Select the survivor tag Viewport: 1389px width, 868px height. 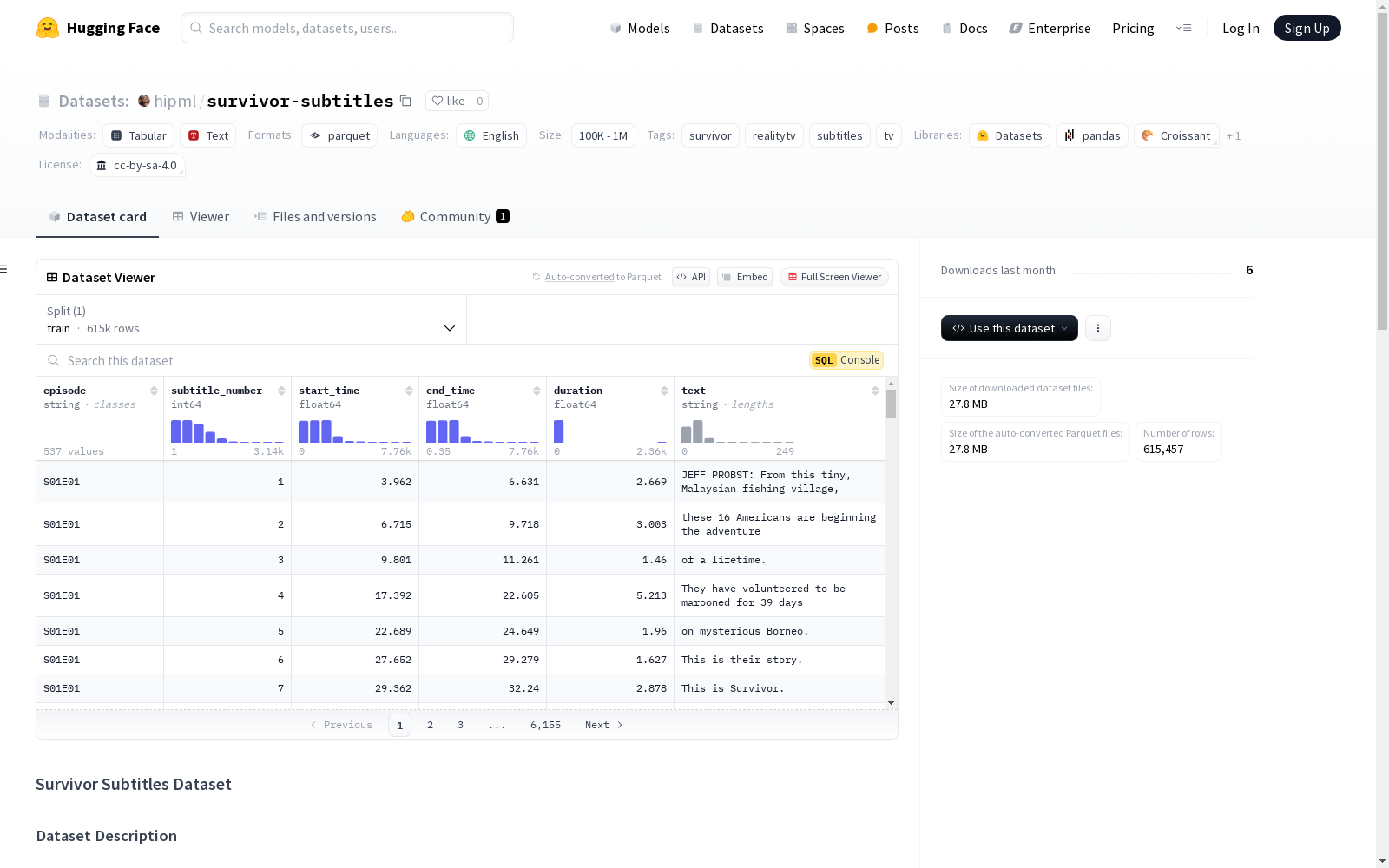pos(710,135)
